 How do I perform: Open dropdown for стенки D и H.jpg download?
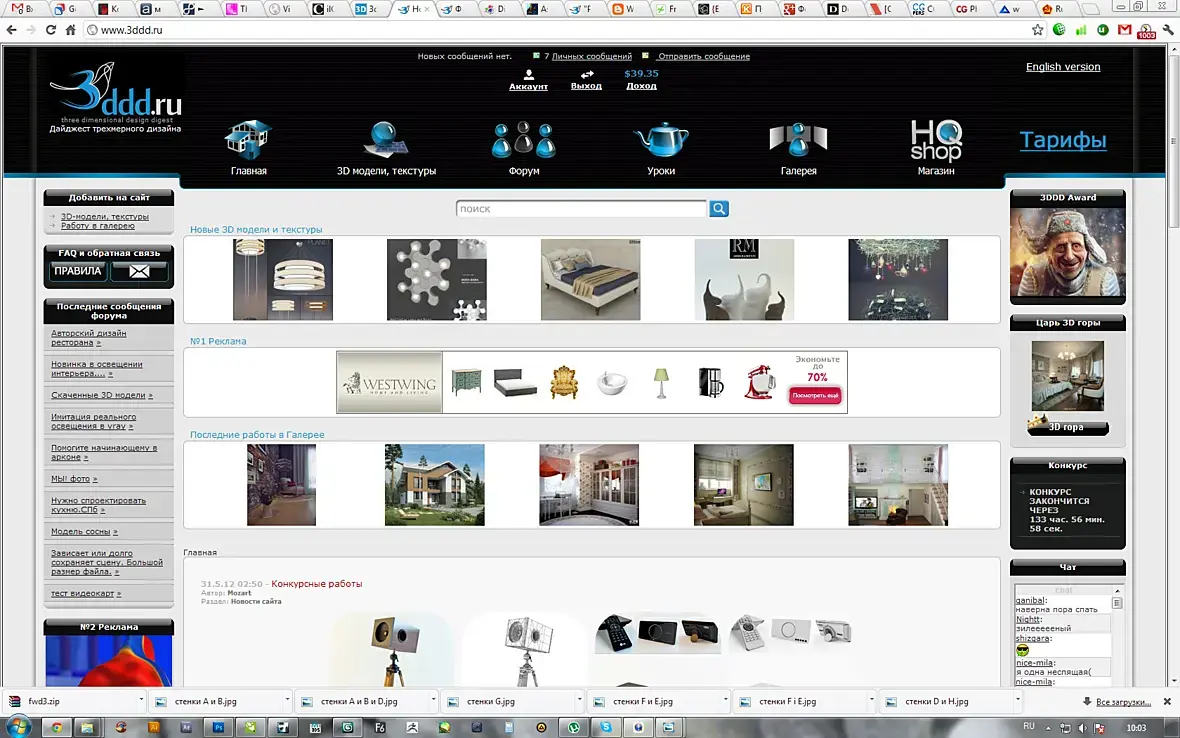click(x=1017, y=700)
